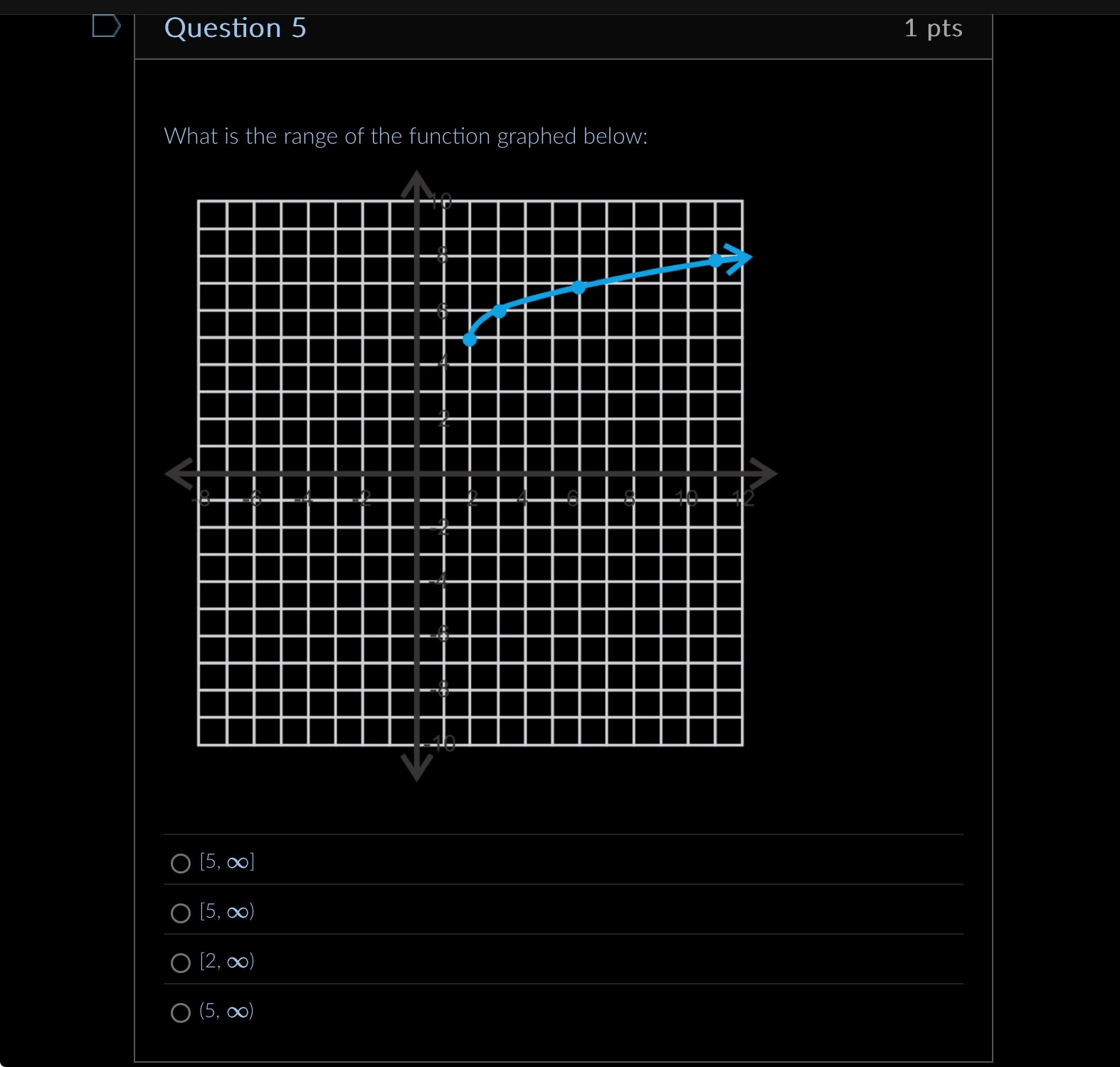Click the range question prompt text
The height and width of the screenshot is (1067, 1120).
click(x=406, y=136)
